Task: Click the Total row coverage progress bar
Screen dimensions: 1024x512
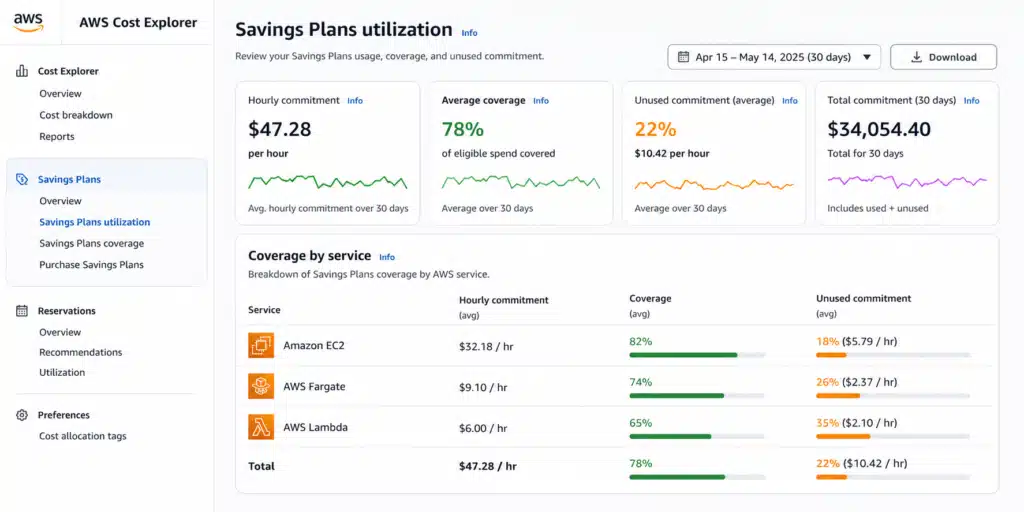Action: (x=697, y=477)
